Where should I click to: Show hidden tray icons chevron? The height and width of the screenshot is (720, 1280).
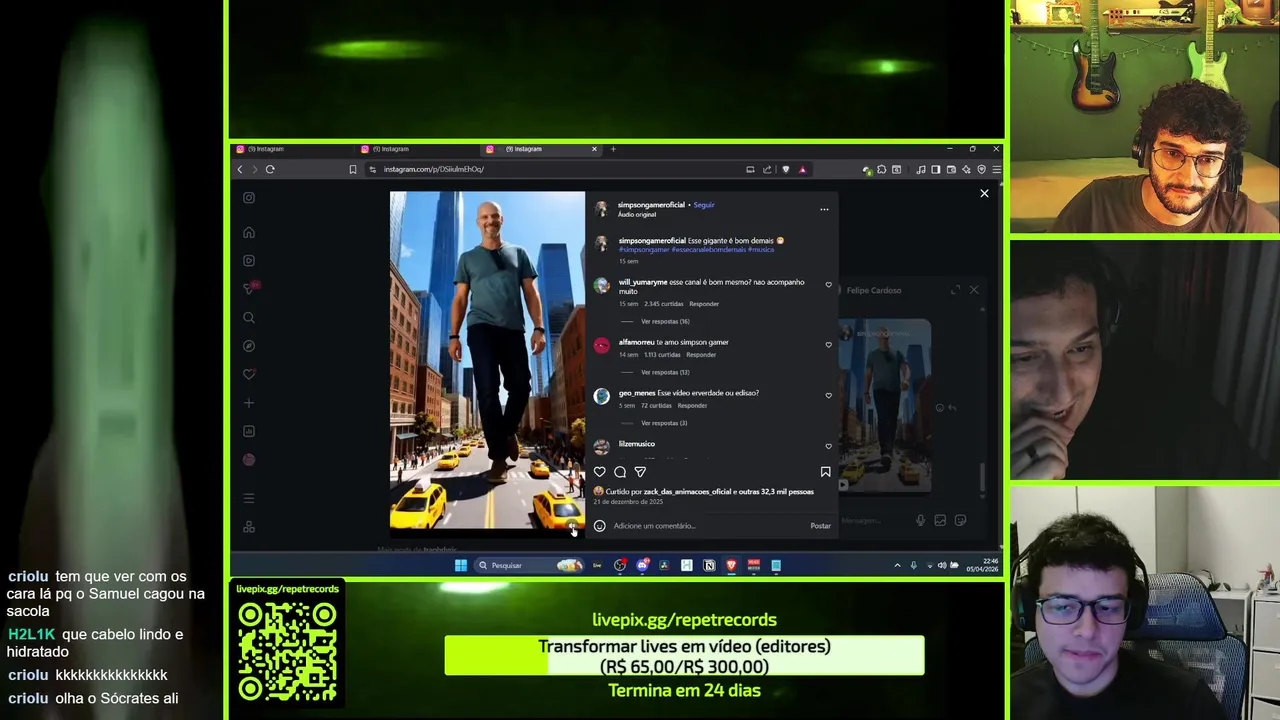(x=897, y=565)
